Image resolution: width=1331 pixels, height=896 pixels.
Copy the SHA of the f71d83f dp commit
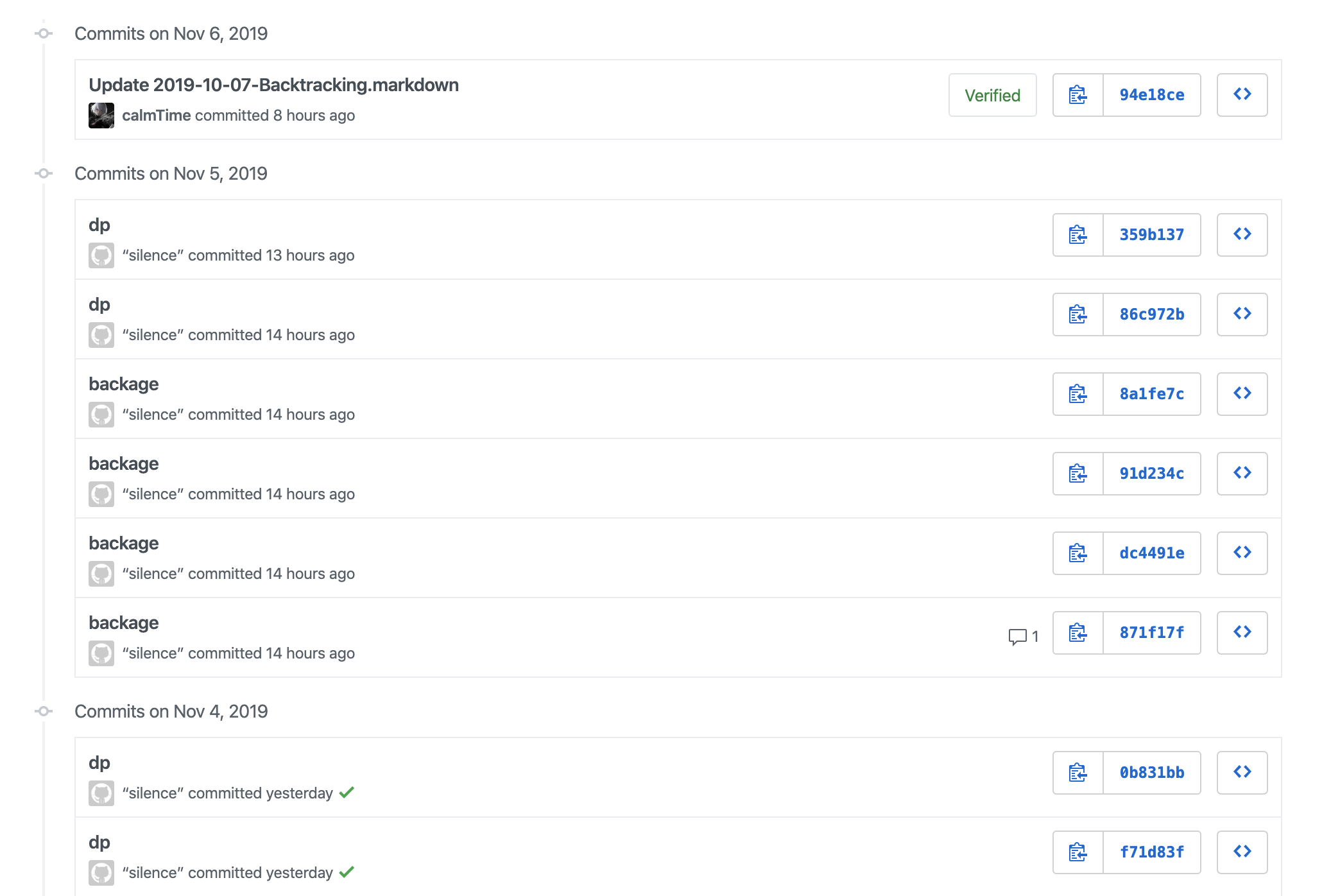[1078, 852]
